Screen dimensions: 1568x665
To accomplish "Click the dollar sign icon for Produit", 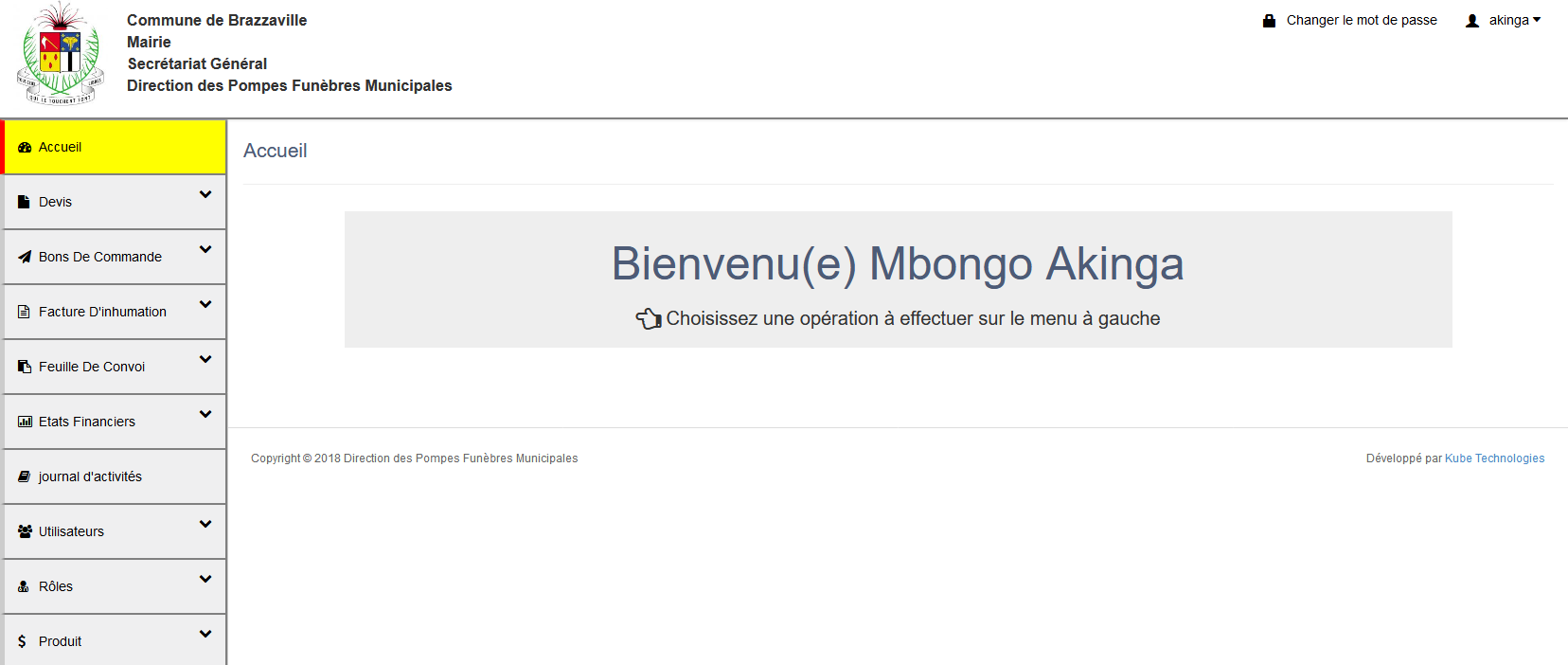I will pos(23,641).
